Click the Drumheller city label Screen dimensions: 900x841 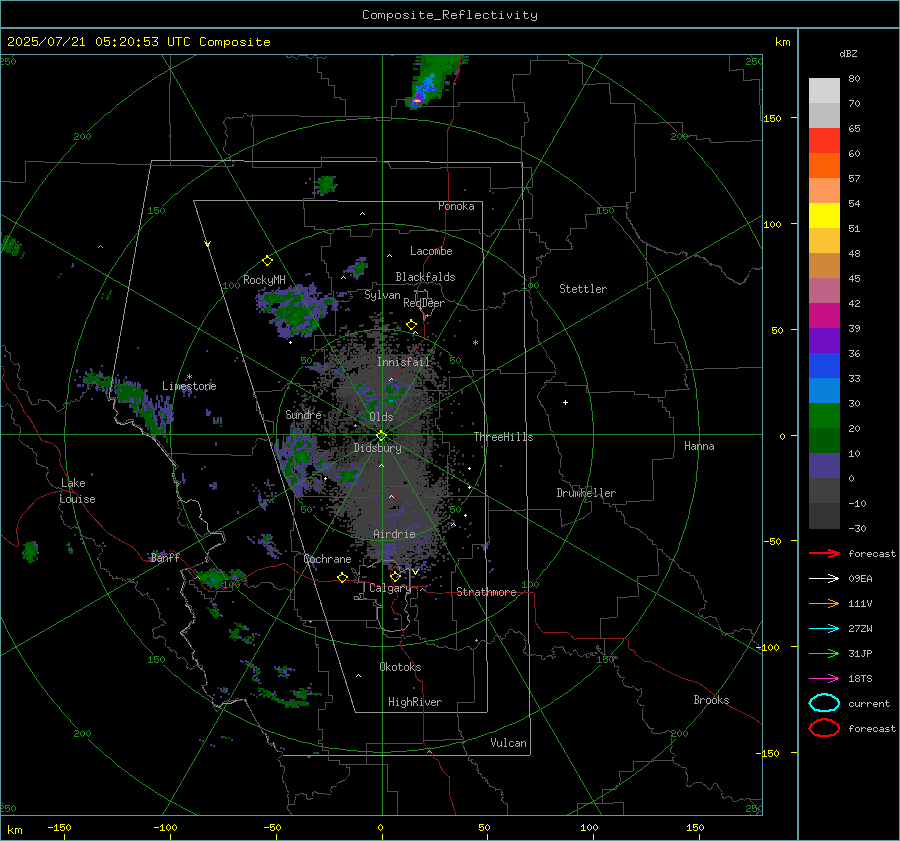click(586, 493)
